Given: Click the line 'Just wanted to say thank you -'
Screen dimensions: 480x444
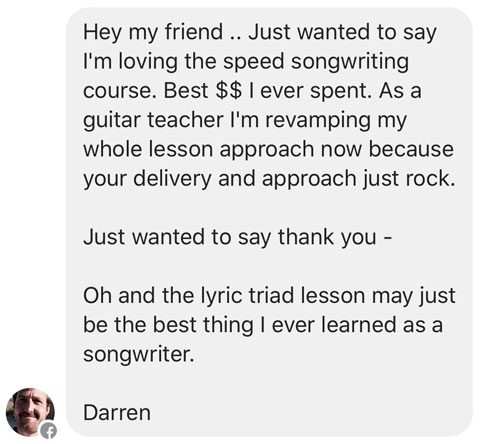Looking at the screenshot, I should click(x=237, y=237).
